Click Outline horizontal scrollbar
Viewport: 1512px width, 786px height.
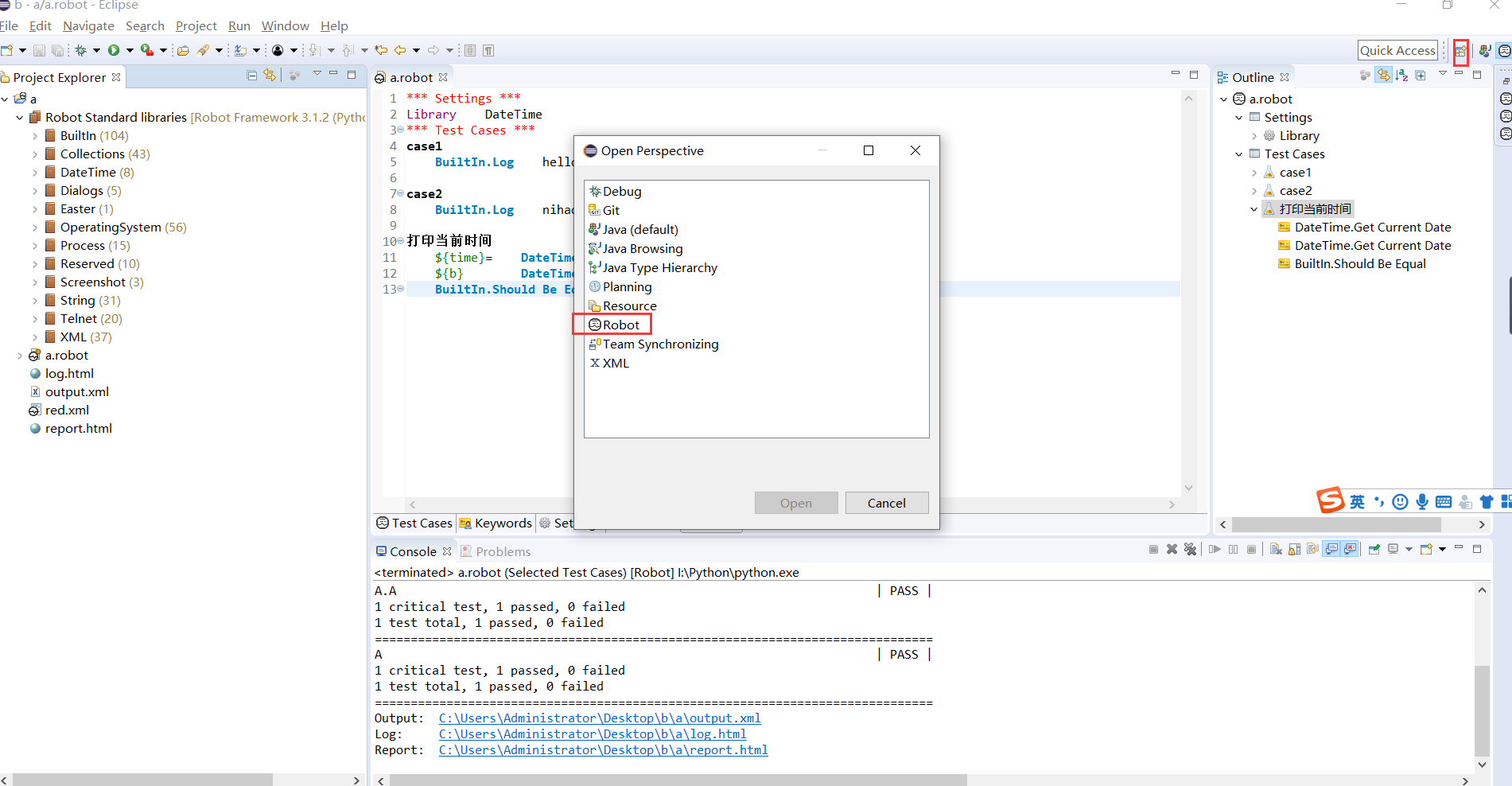pos(1335,524)
